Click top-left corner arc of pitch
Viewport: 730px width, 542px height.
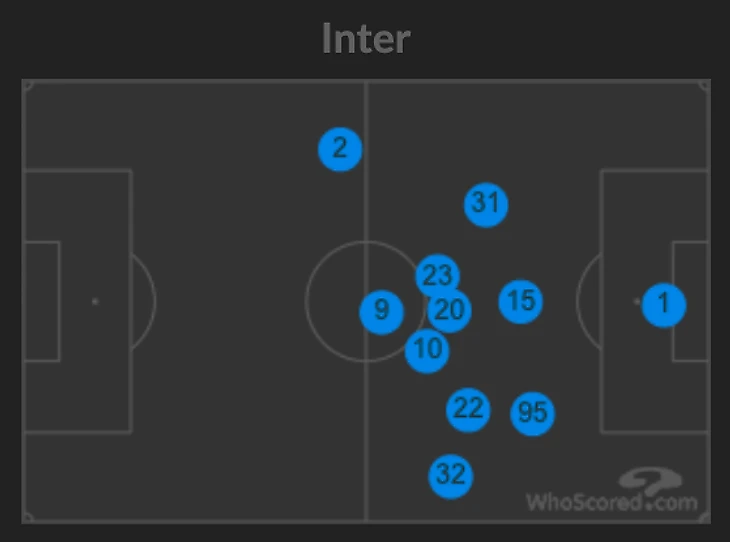(27, 85)
